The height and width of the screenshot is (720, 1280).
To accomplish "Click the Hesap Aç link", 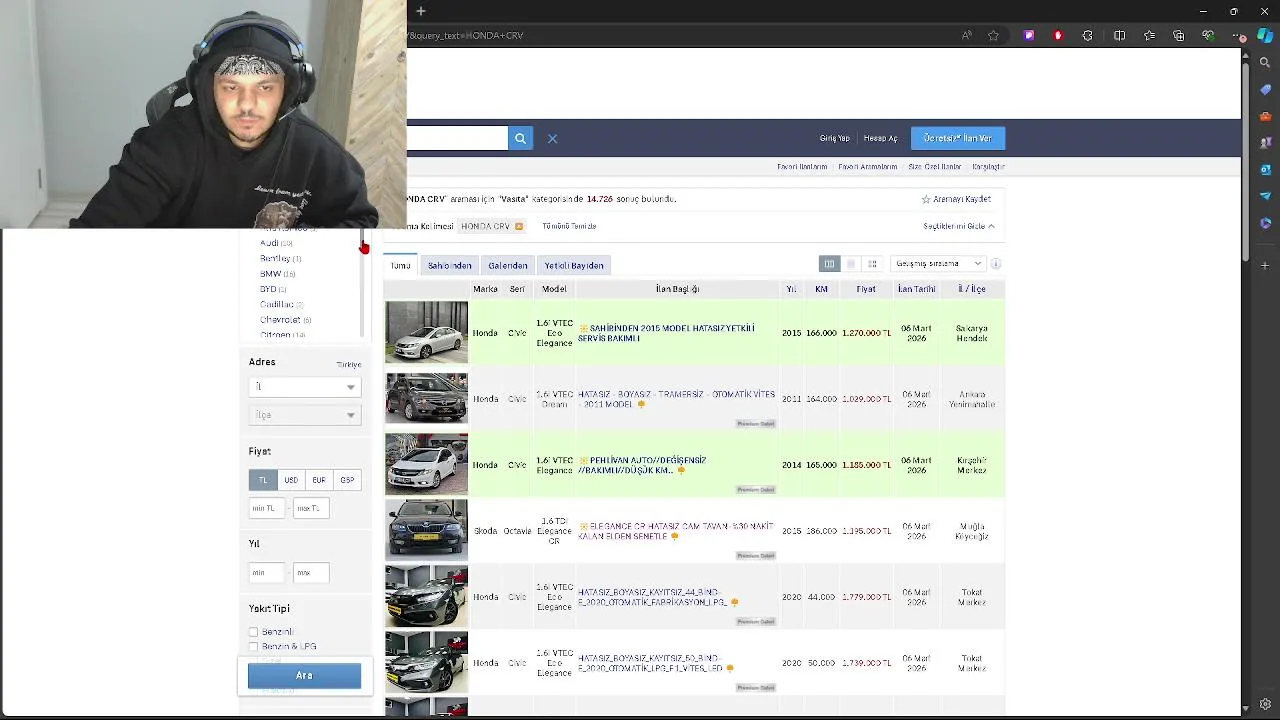I will click(880, 138).
